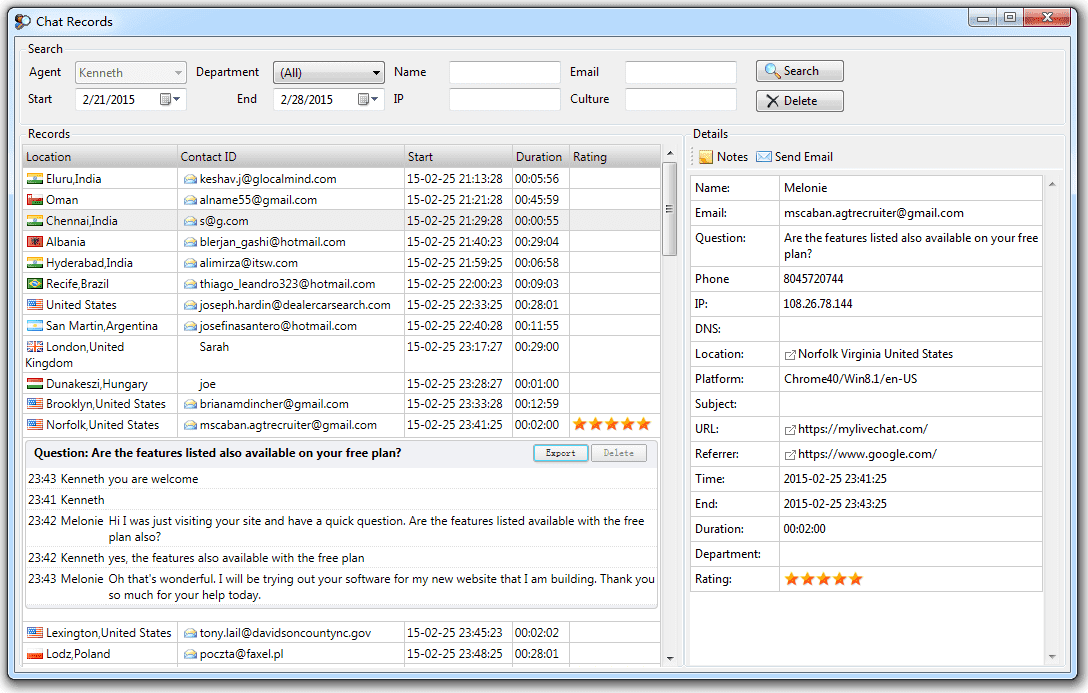Image resolution: width=1088 pixels, height=693 pixels.
Task: Click the external link icon beside Norfolk Virginia
Action: coord(789,353)
